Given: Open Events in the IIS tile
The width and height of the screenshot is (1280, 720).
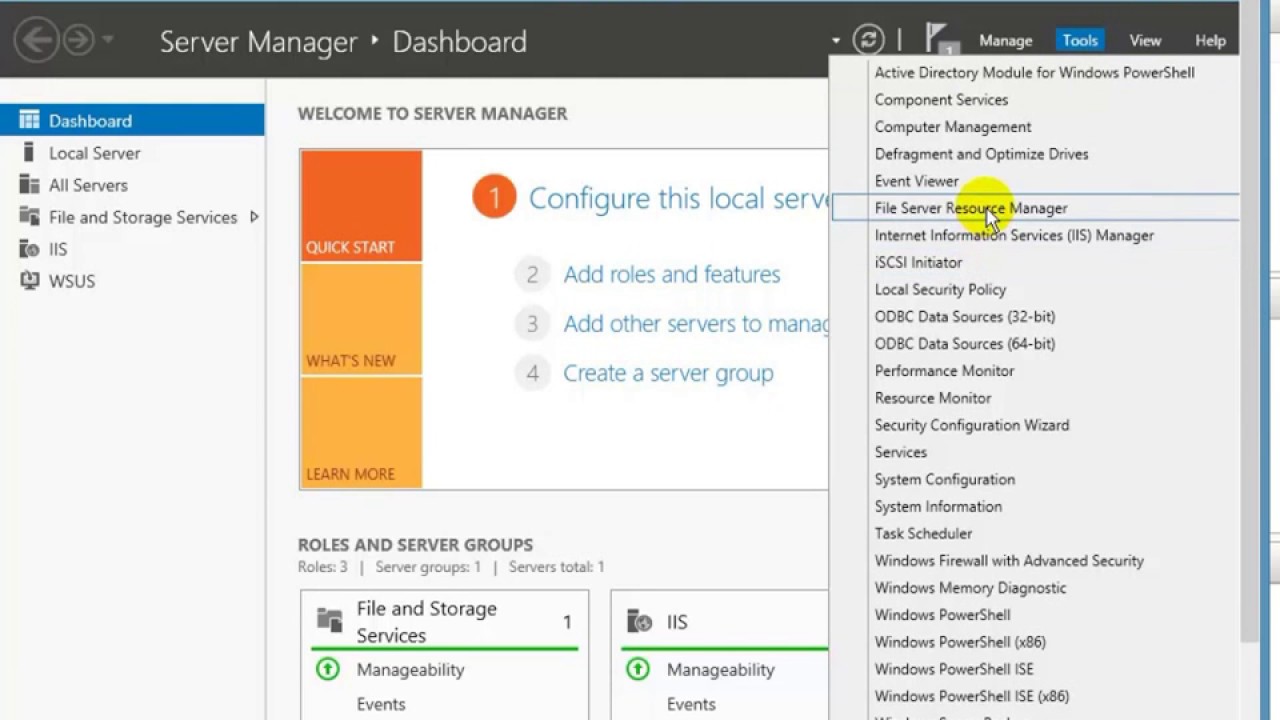Looking at the screenshot, I should pyautogui.click(x=691, y=704).
